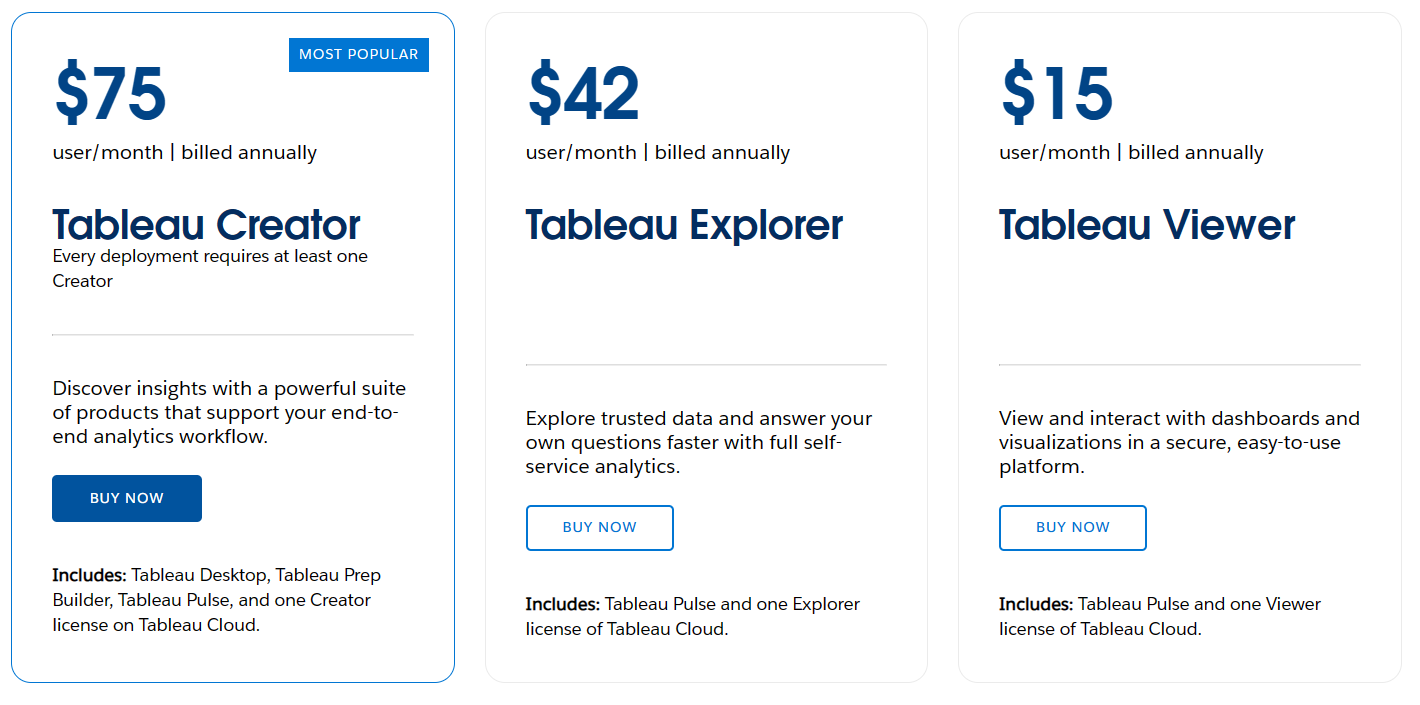Click the Buy Now button for Tableau Explorer
This screenshot has height=705, width=1420.
tap(599, 528)
